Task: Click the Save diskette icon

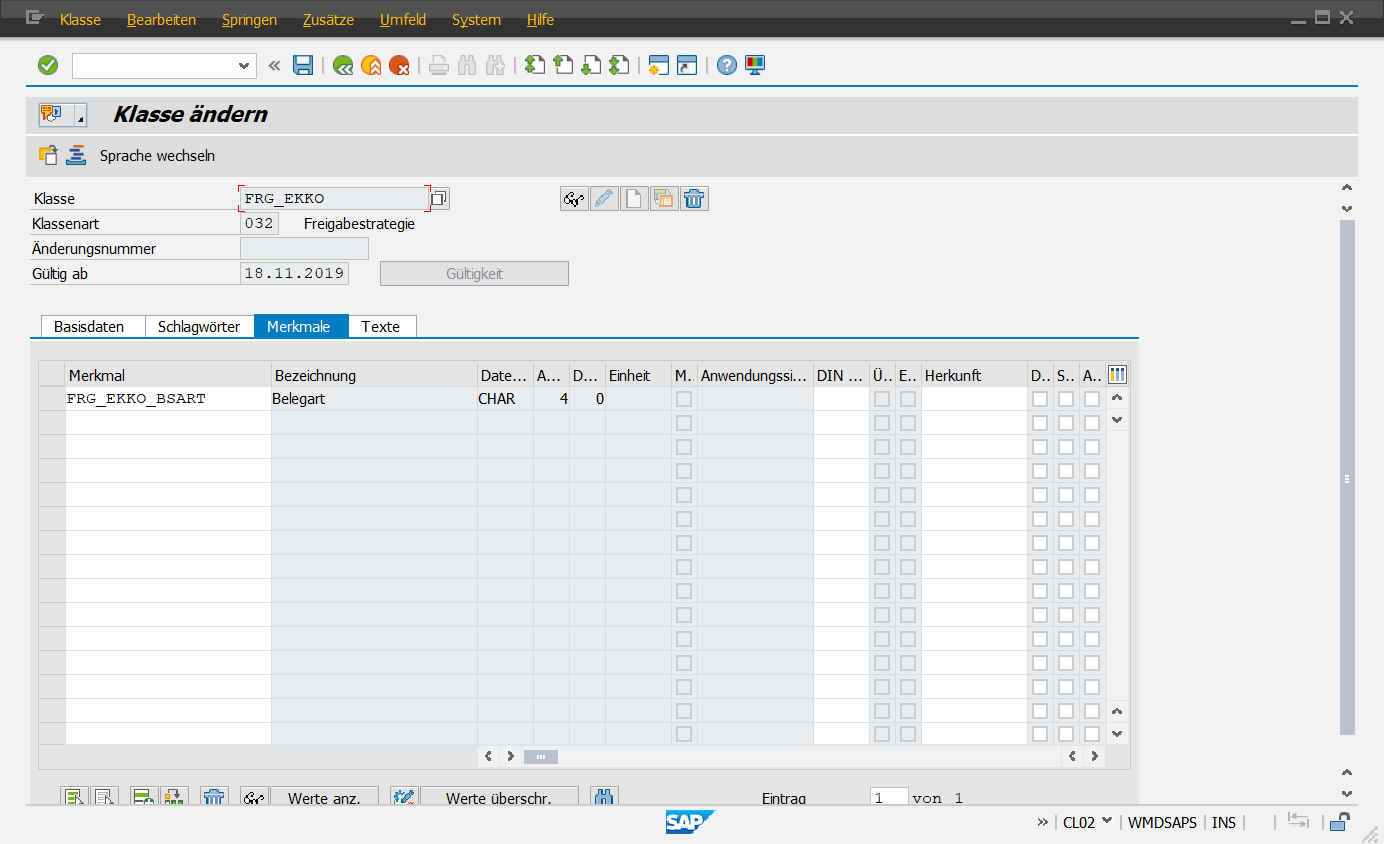Action: (x=303, y=66)
